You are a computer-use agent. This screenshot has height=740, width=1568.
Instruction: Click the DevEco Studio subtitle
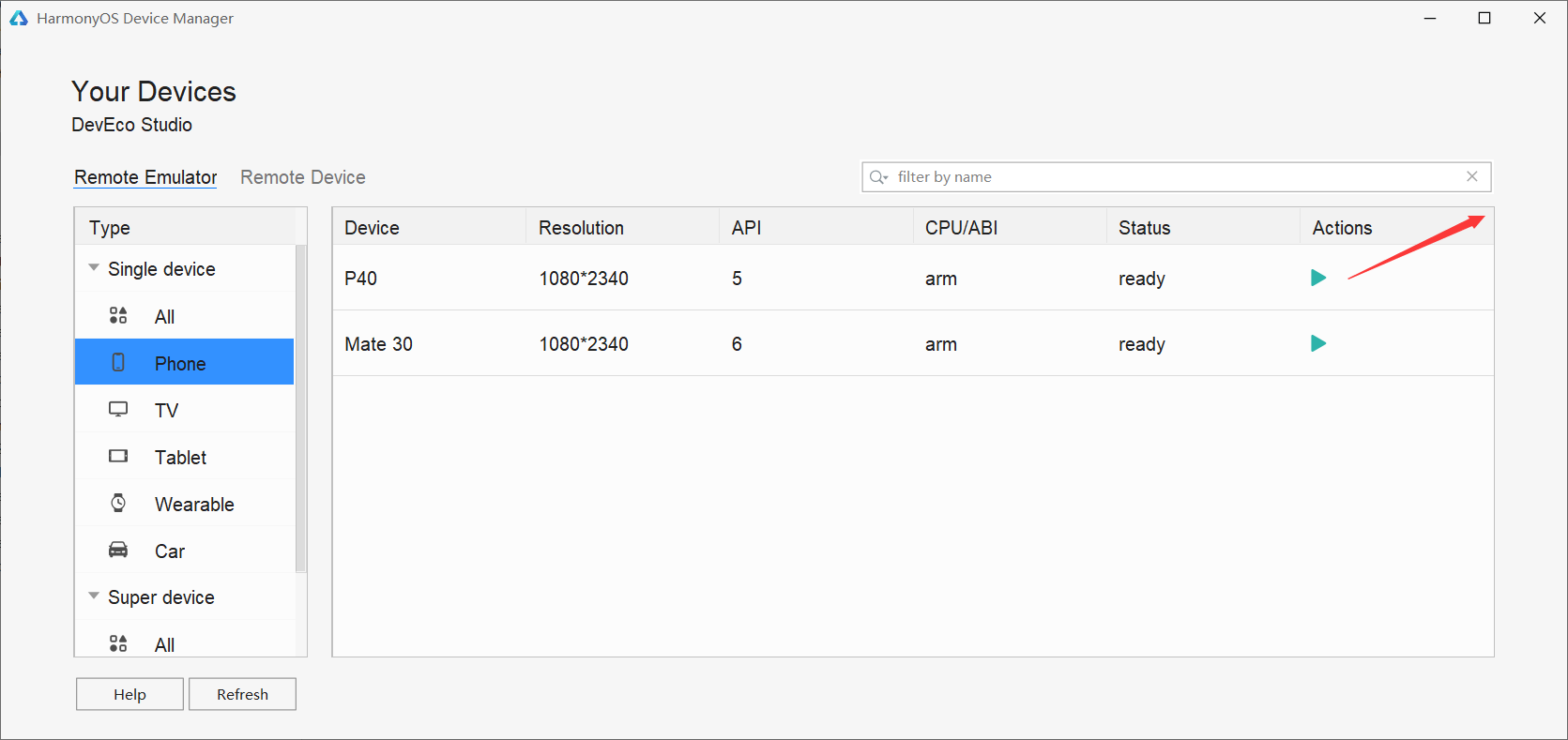(132, 125)
